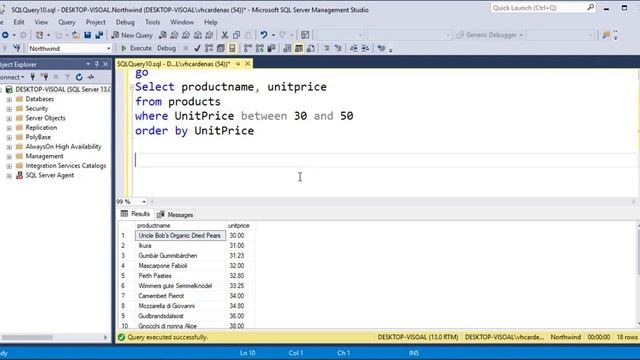Click the Open File folder icon
This screenshot has width=640, height=360.
pyautogui.click(x=76, y=35)
